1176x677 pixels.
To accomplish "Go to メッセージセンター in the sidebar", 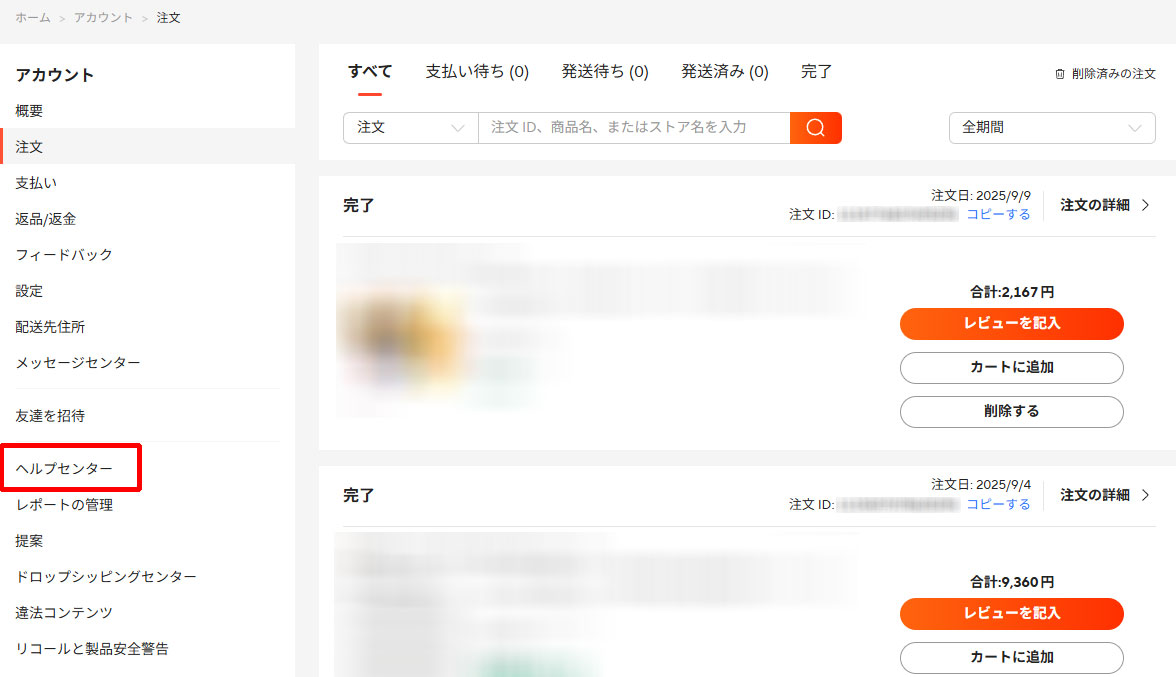I will coord(78,363).
